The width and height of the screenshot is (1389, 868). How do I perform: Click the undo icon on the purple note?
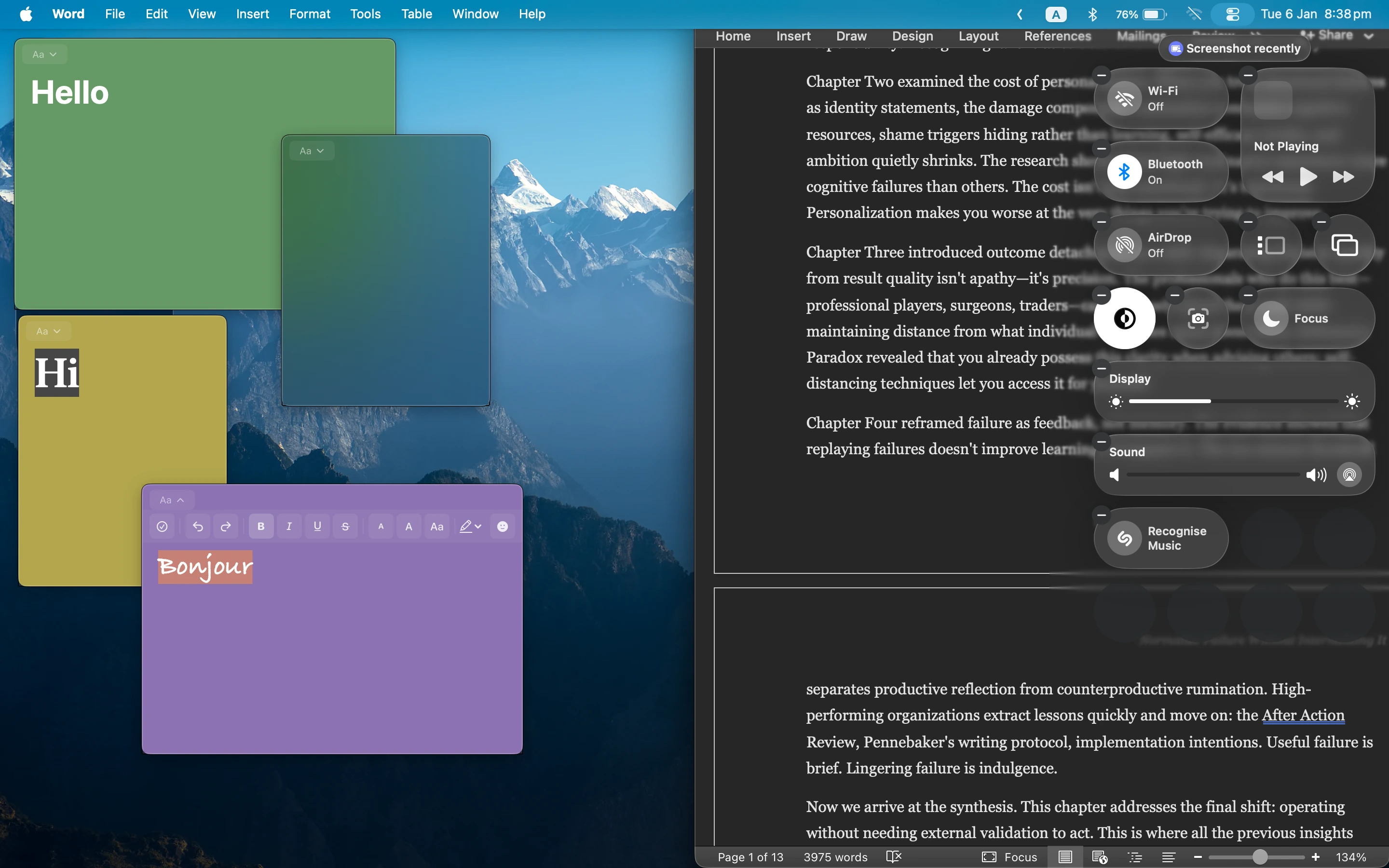pos(197,526)
